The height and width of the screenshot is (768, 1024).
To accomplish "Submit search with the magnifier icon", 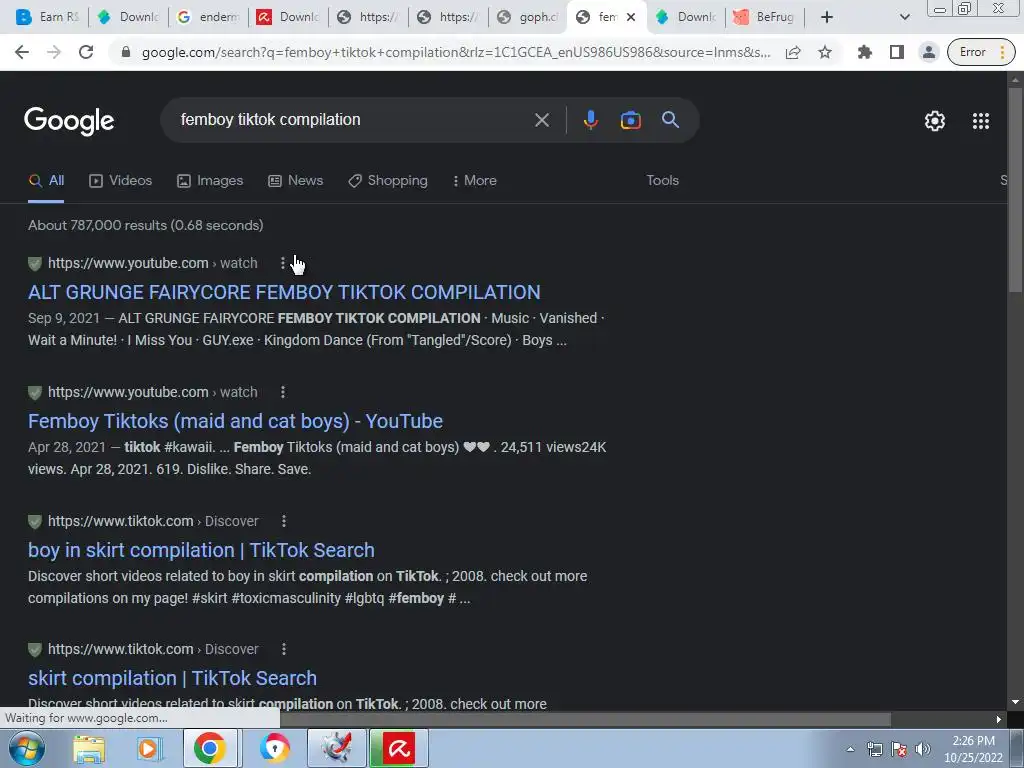I will click(670, 120).
